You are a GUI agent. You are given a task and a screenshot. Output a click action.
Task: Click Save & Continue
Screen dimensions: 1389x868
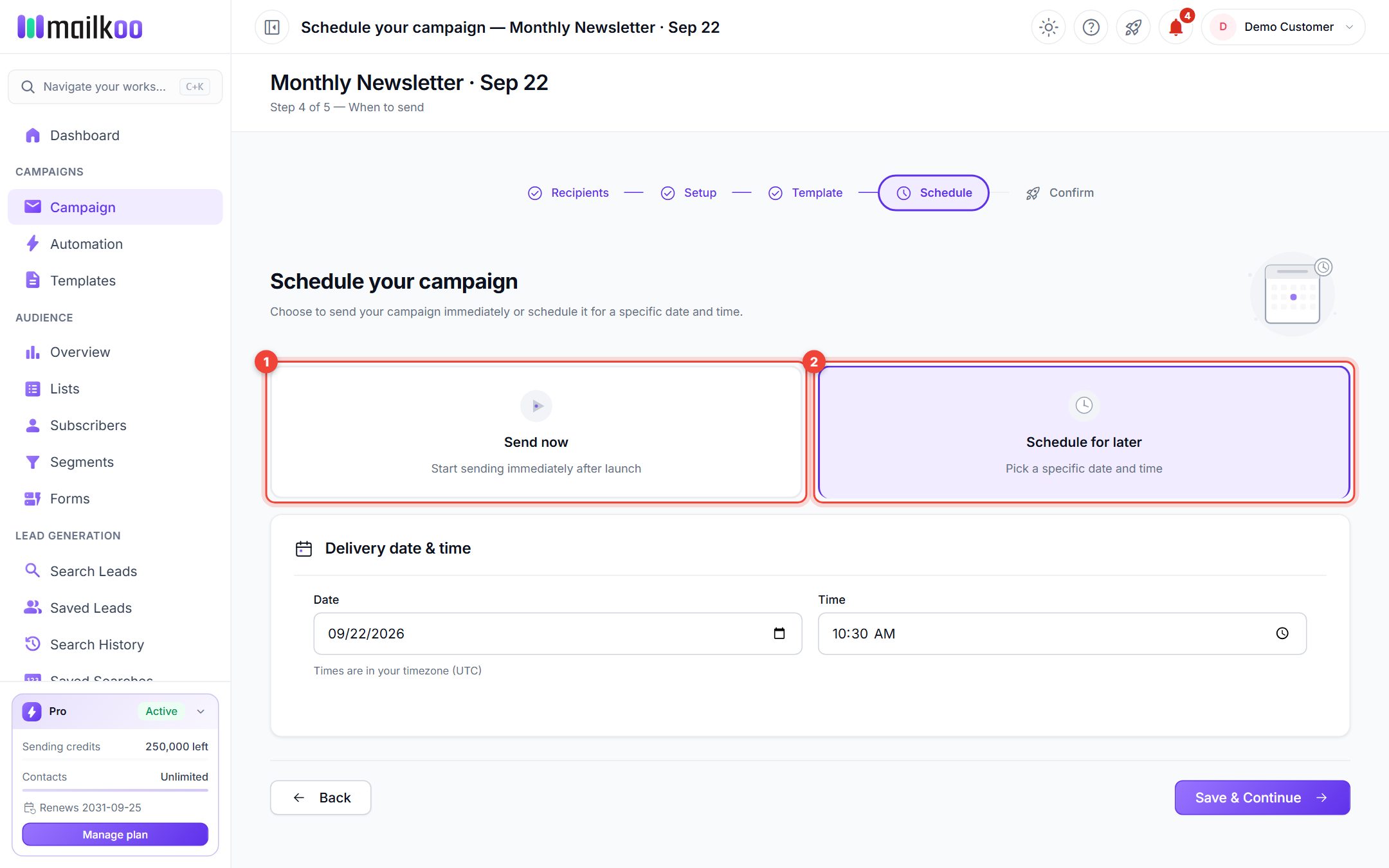(1262, 797)
